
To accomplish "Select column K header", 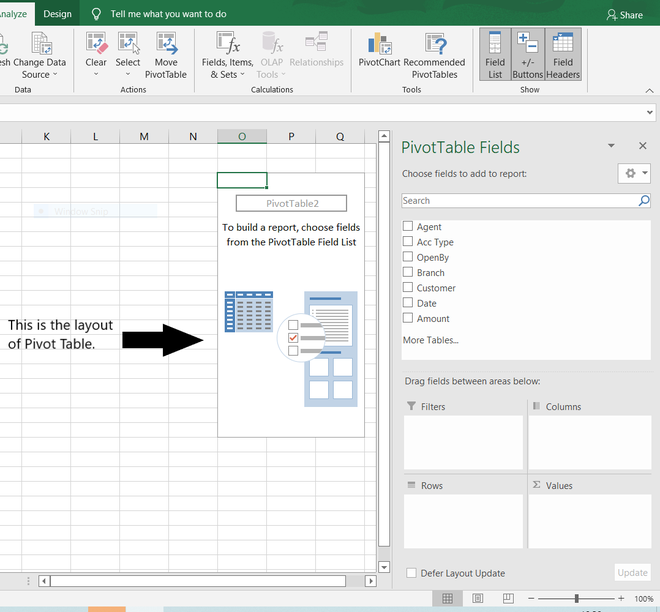I will pos(46,136).
